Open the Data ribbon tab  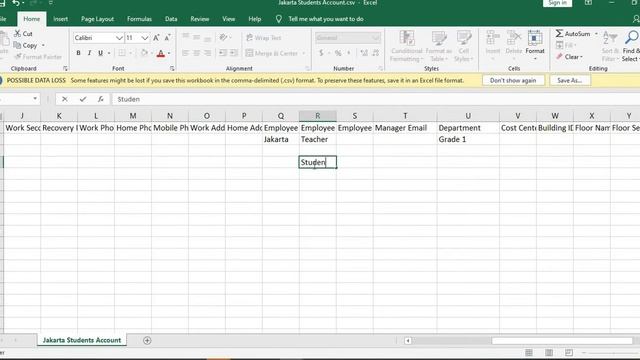coord(171,19)
